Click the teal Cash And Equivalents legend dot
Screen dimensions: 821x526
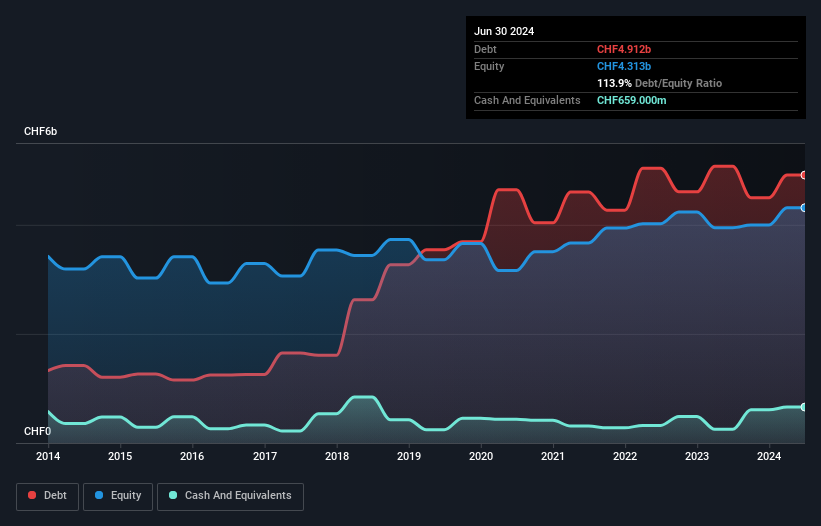(x=173, y=495)
